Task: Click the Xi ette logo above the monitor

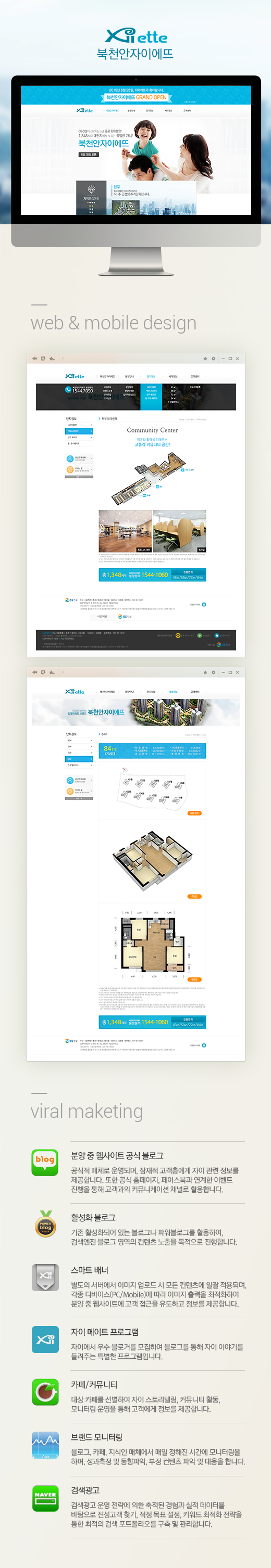Action: coord(136,36)
